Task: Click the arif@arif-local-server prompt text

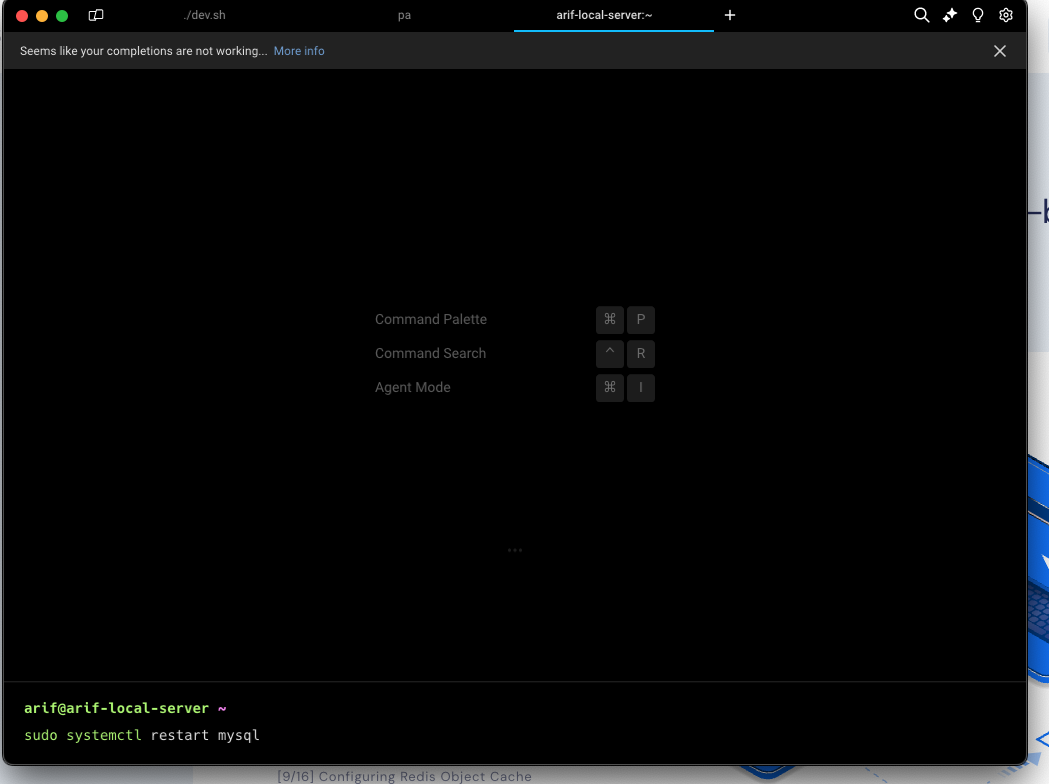Action: click(x=116, y=708)
